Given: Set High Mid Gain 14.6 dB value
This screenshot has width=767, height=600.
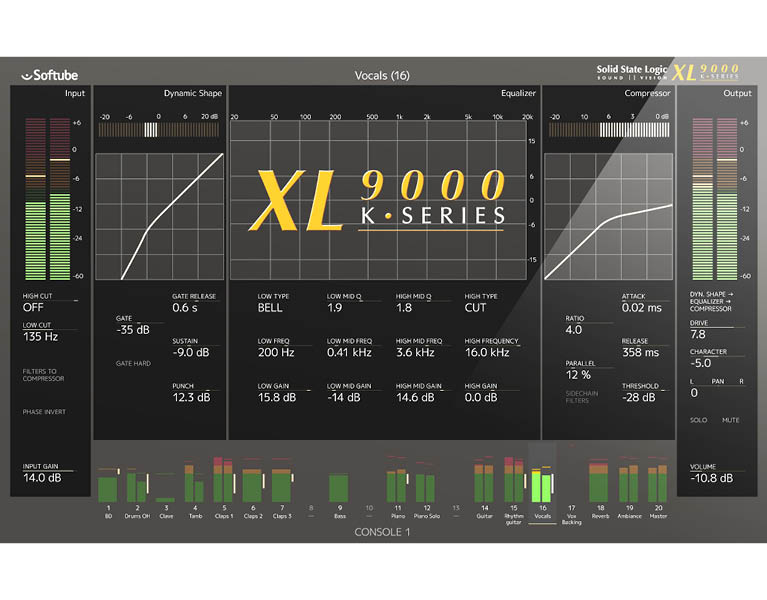Looking at the screenshot, I should (415, 398).
